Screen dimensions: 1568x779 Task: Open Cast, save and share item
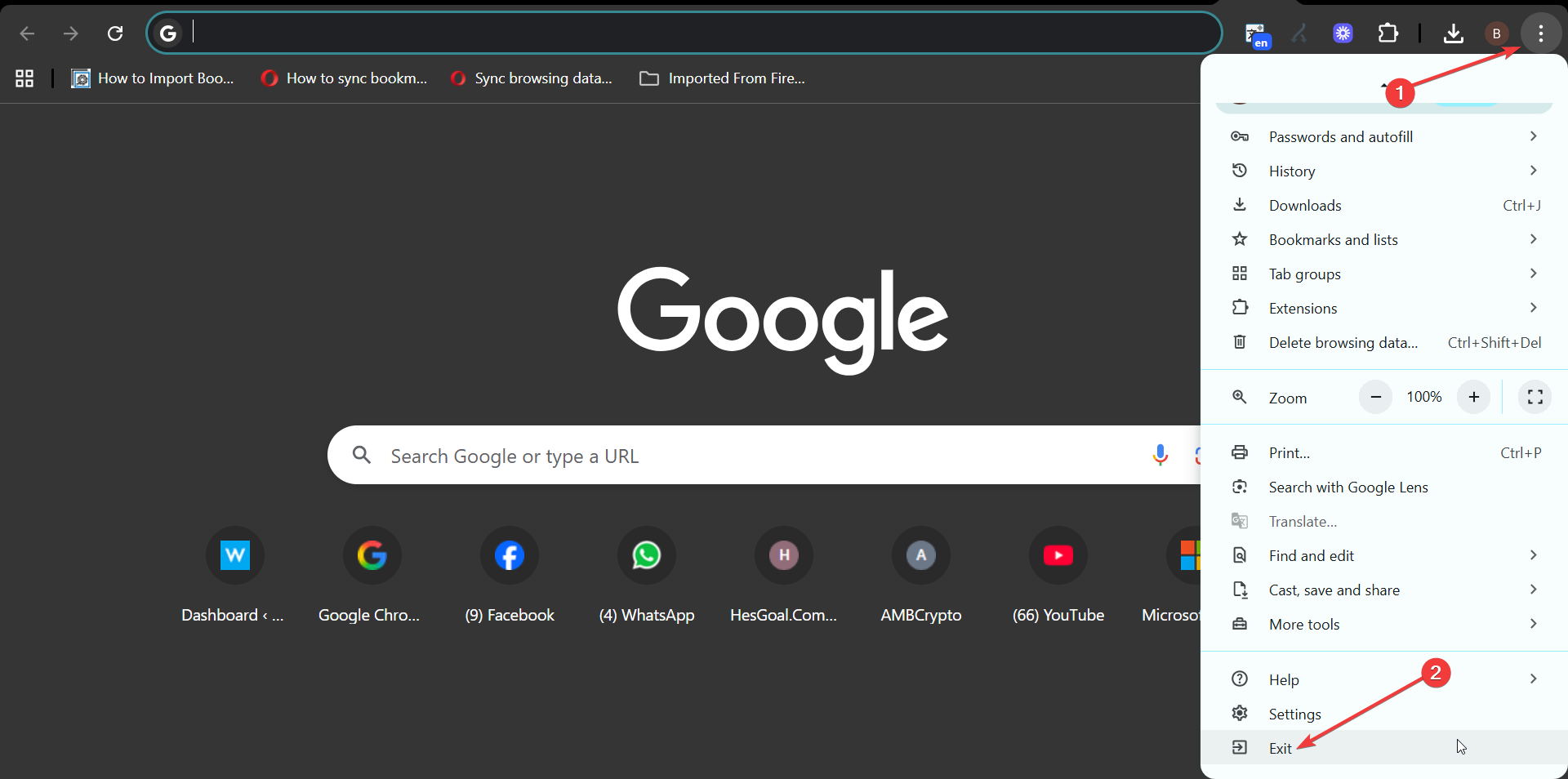point(1384,590)
